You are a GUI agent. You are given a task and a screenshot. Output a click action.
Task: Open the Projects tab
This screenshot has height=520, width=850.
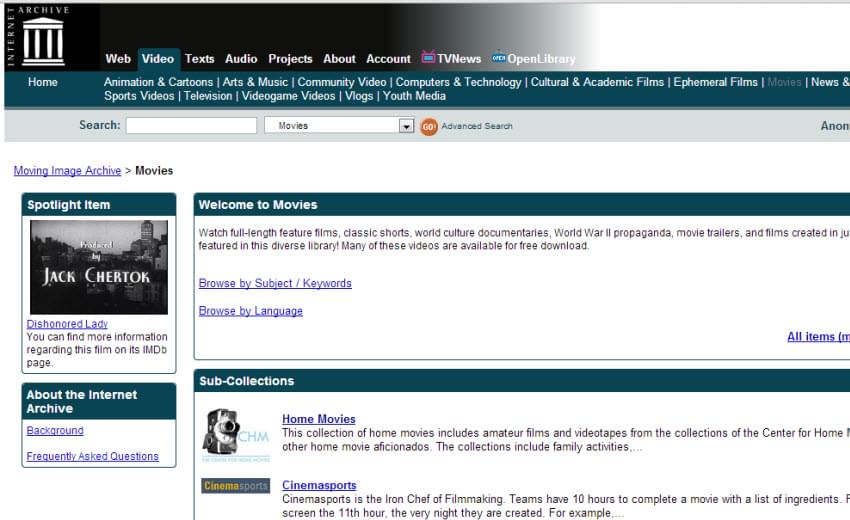[x=290, y=59]
